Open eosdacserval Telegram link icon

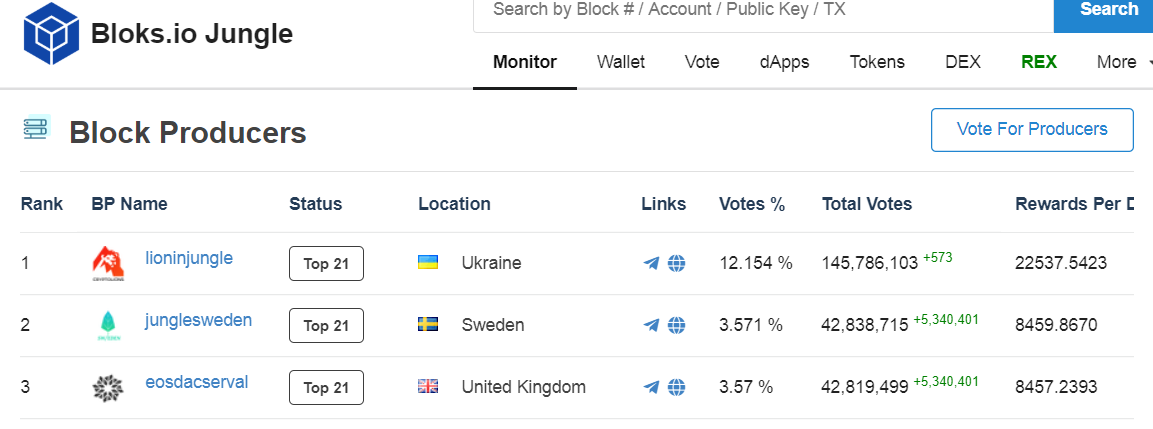pyautogui.click(x=651, y=387)
